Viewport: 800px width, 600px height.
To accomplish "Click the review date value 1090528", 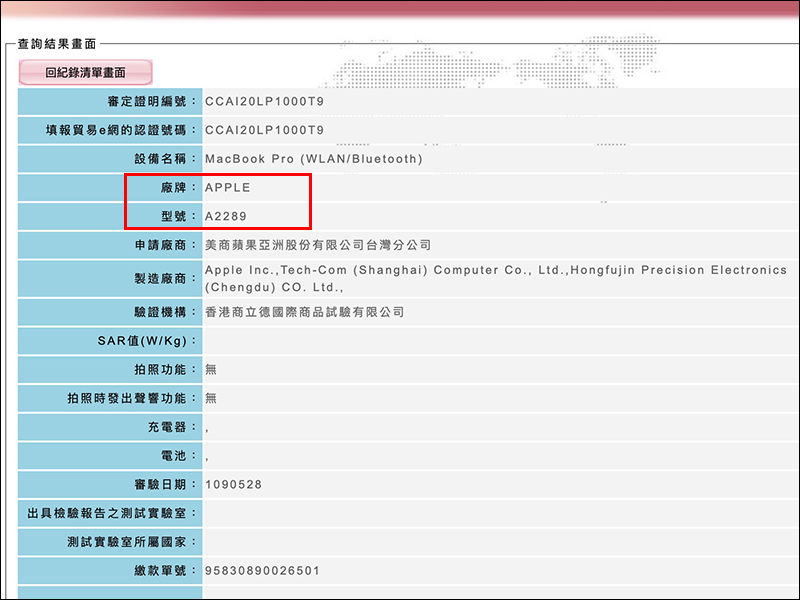I will click(x=233, y=484).
